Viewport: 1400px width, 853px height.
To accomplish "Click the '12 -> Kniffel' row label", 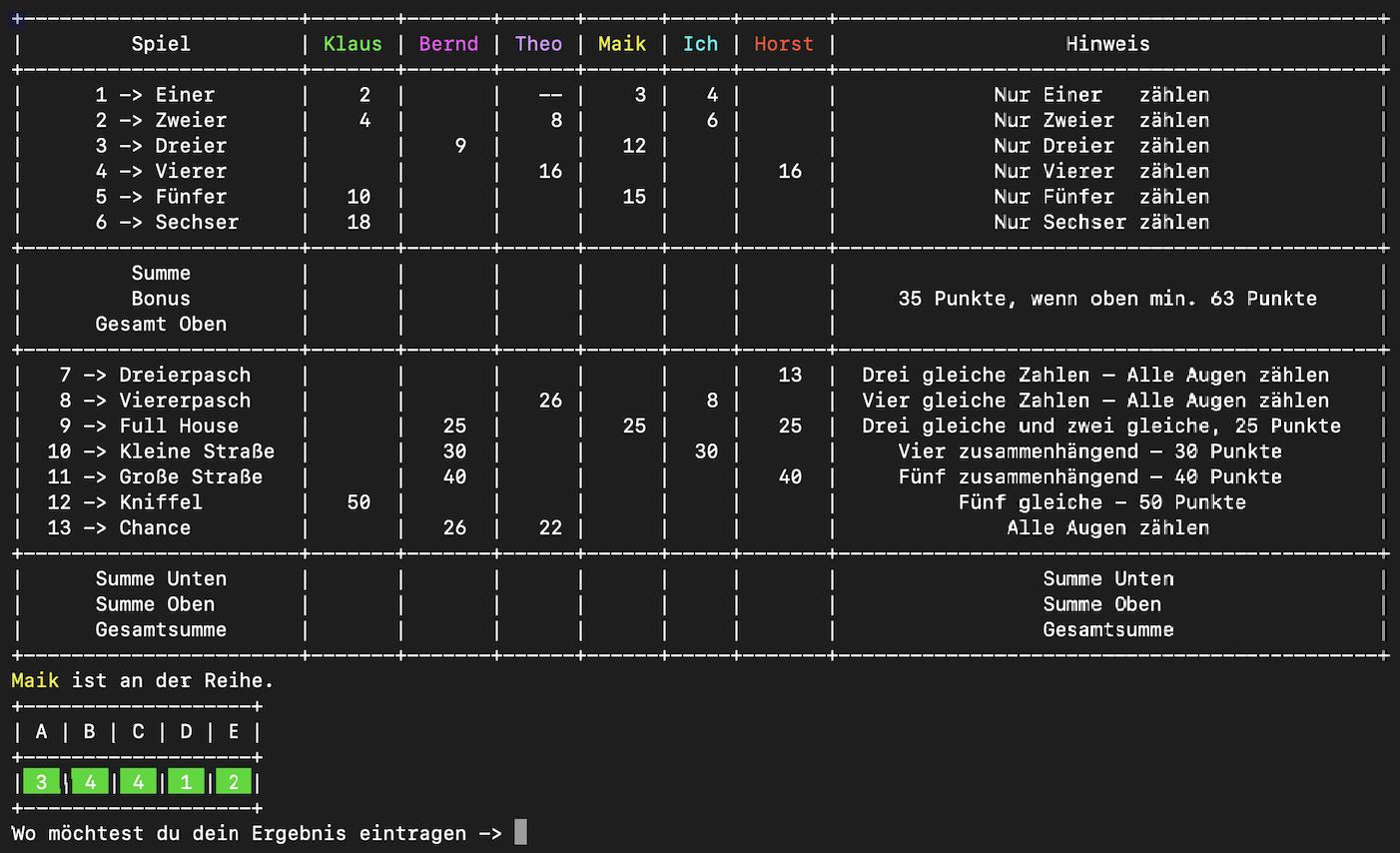I will tap(125, 502).
